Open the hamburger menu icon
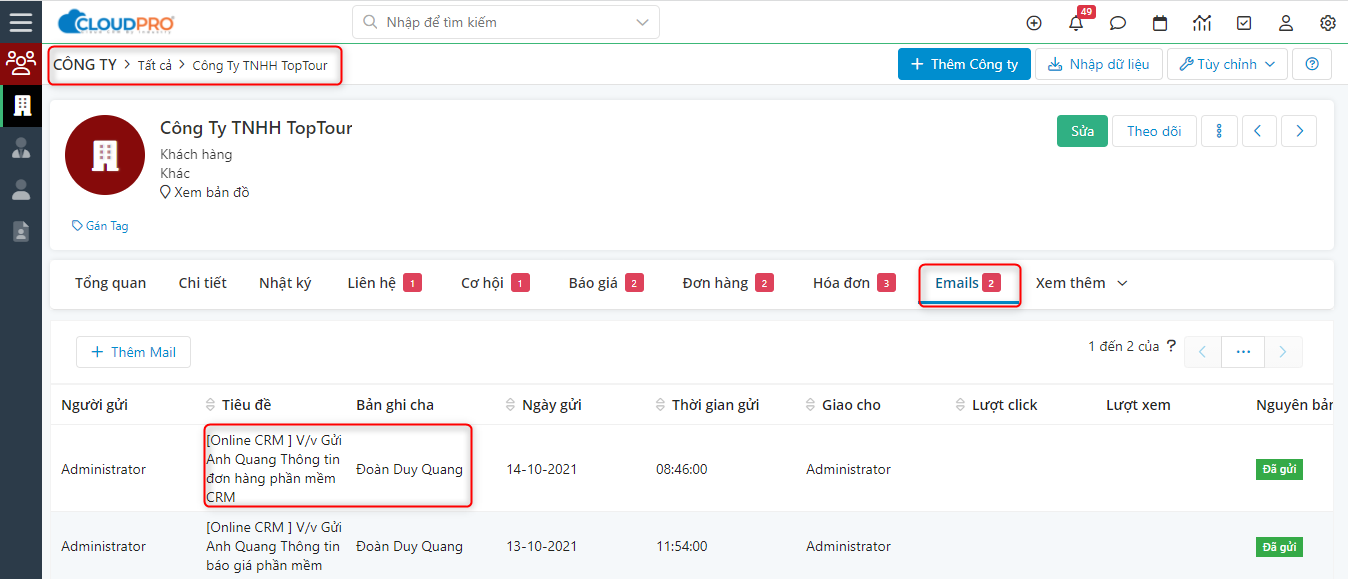The width and height of the screenshot is (1348, 579). pyautogui.click(x=20, y=22)
